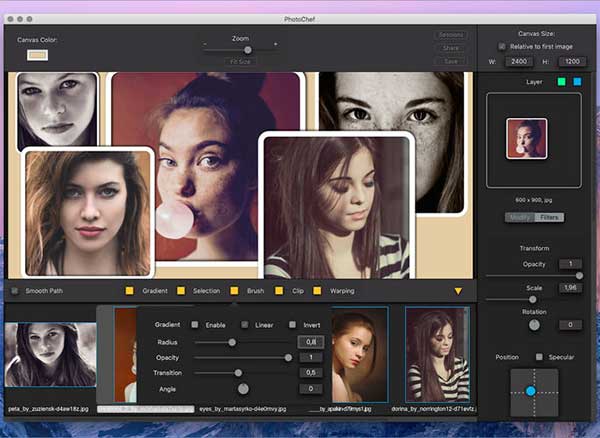Toggle the Smooth Path checkbox
The width and height of the screenshot is (600, 438).
coord(15,291)
